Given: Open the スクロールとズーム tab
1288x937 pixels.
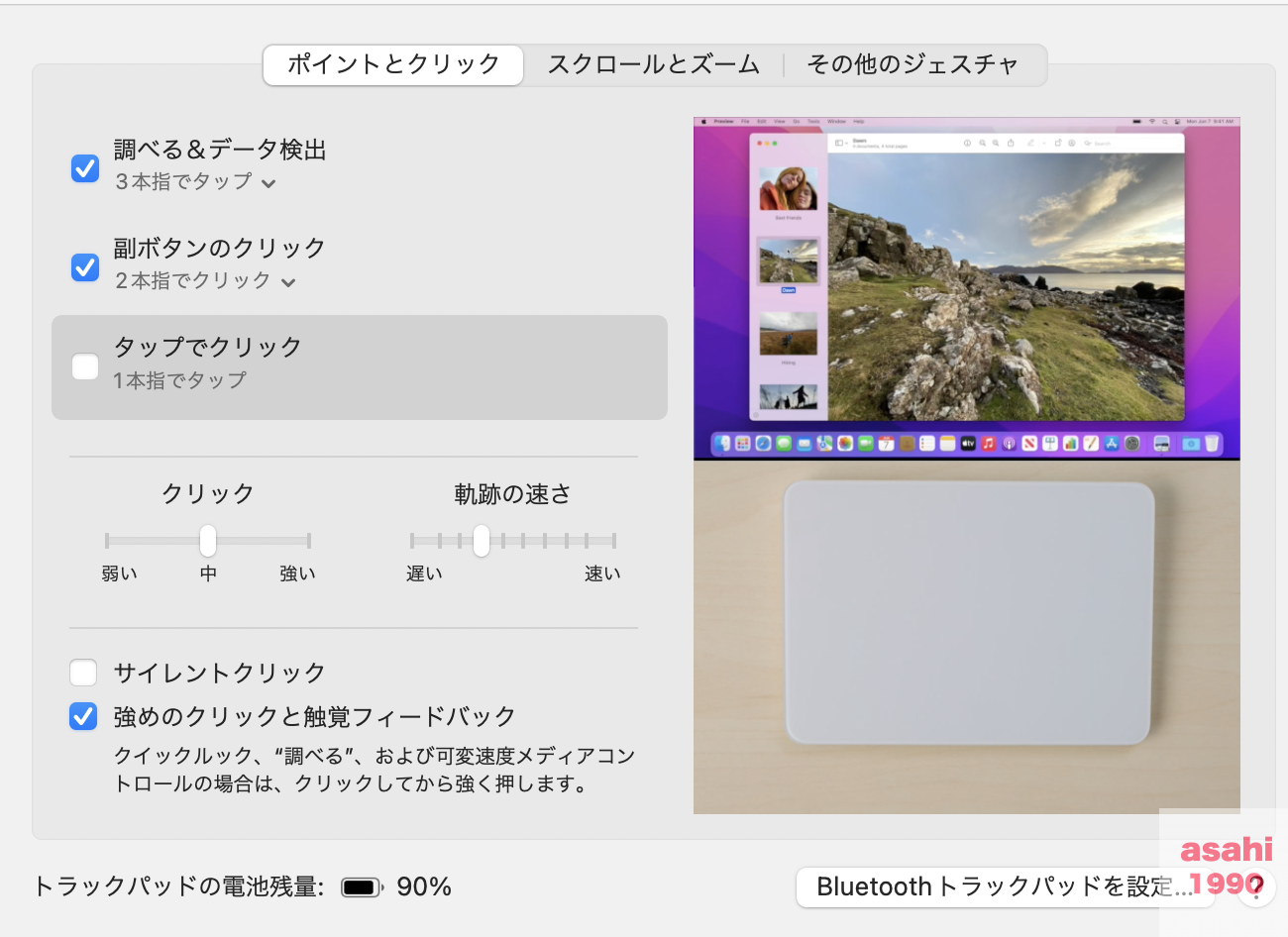Looking at the screenshot, I should coord(654,65).
